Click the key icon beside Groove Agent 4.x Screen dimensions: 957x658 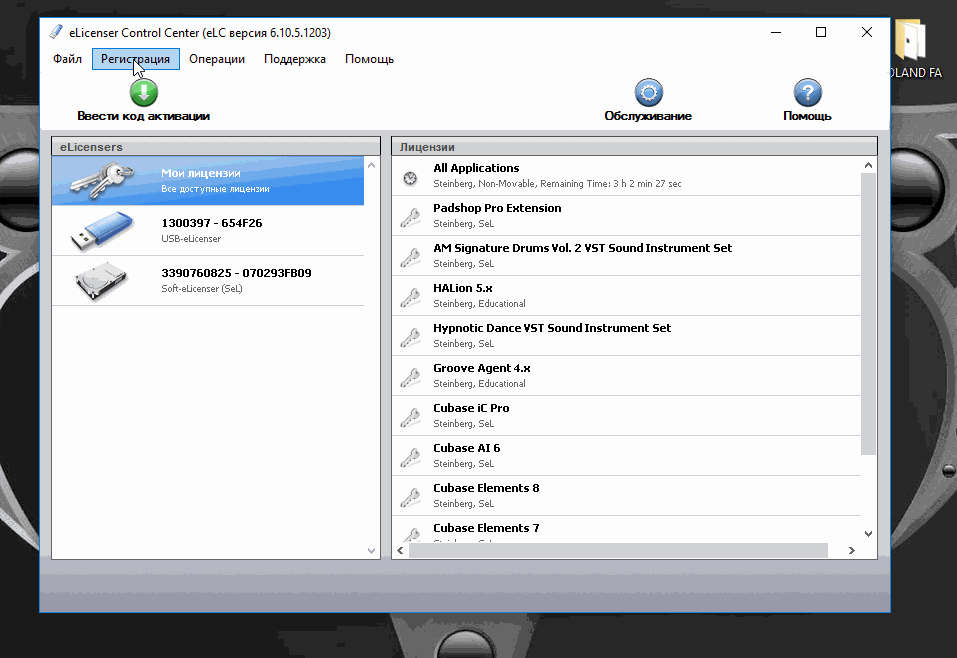411,377
